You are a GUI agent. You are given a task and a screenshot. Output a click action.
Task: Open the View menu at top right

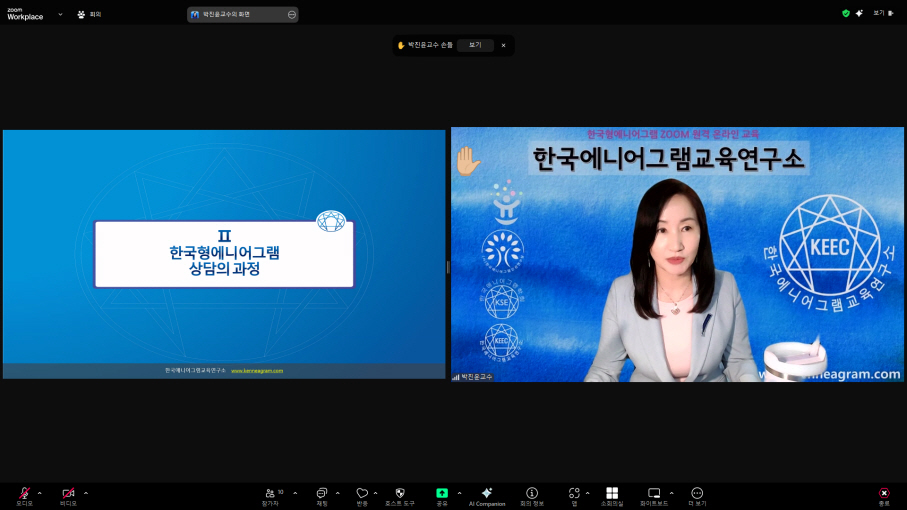883,13
